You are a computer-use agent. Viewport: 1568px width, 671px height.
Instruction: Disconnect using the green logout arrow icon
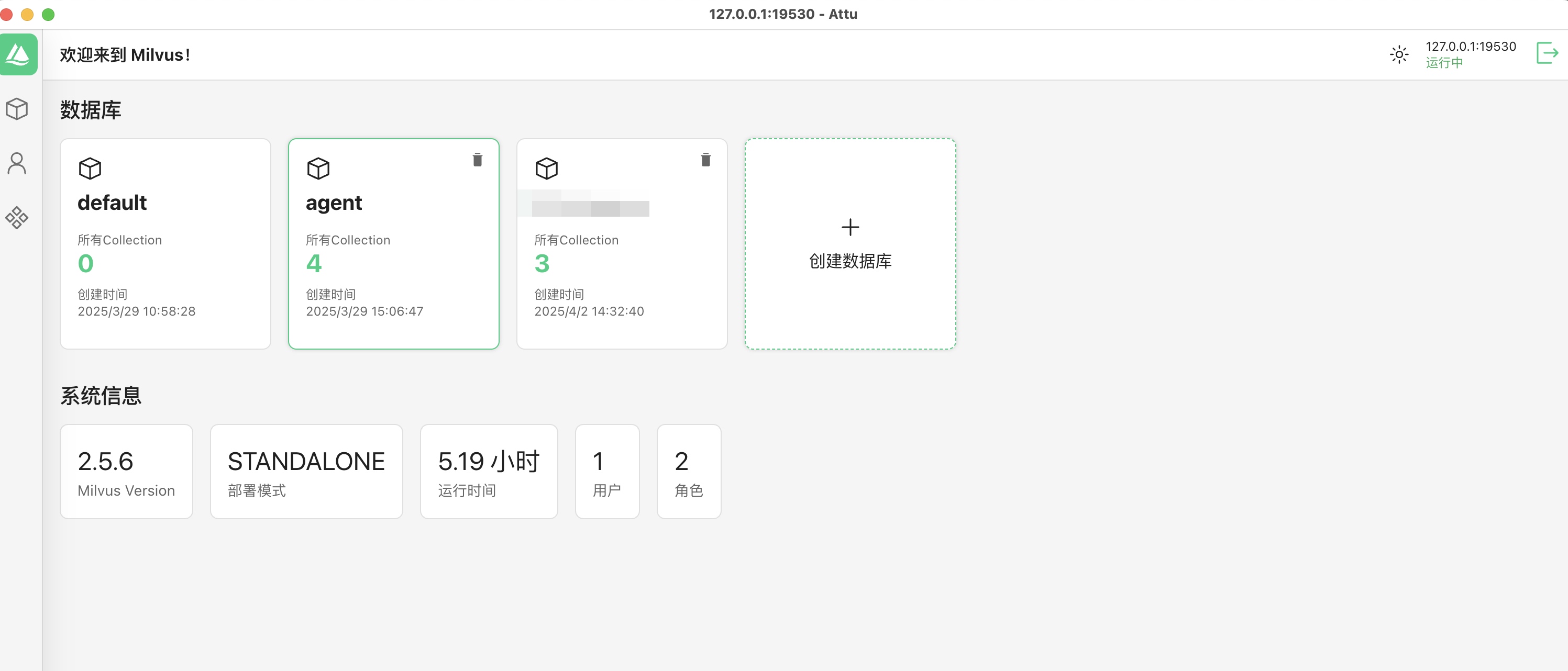1547,53
